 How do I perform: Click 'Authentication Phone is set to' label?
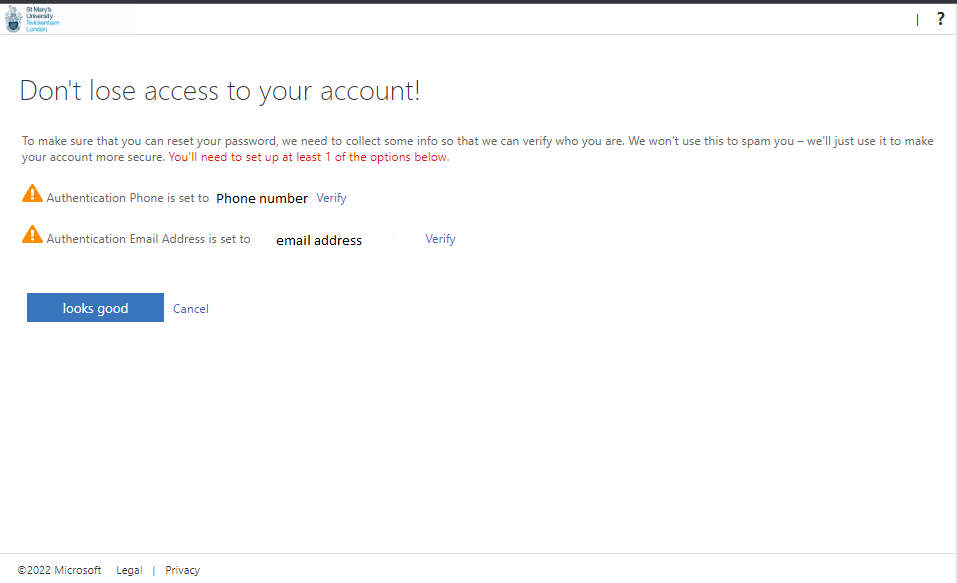[x=128, y=198]
